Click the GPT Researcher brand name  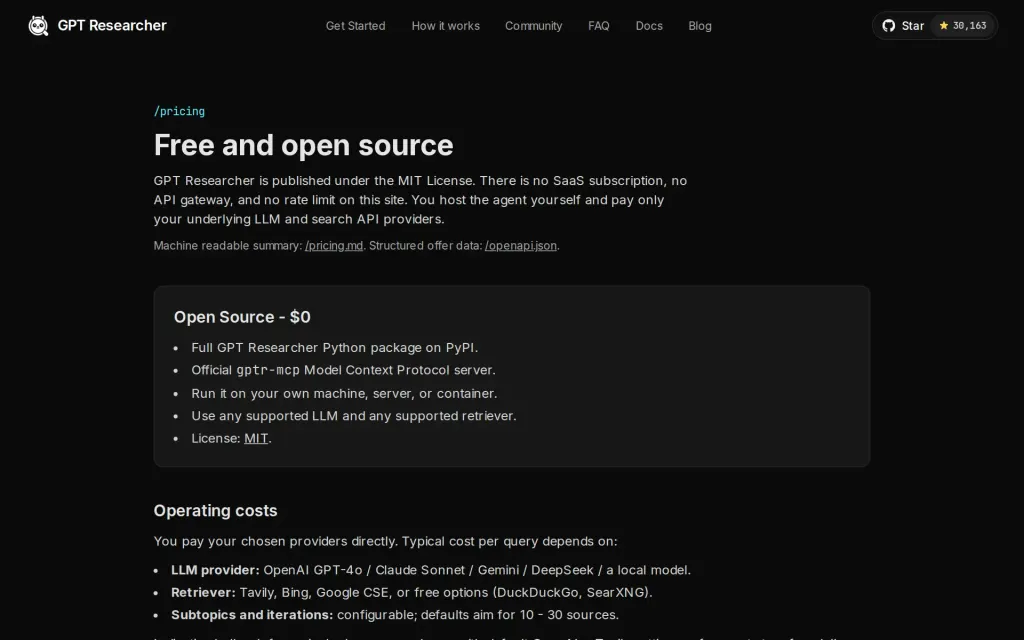pos(112,25)
